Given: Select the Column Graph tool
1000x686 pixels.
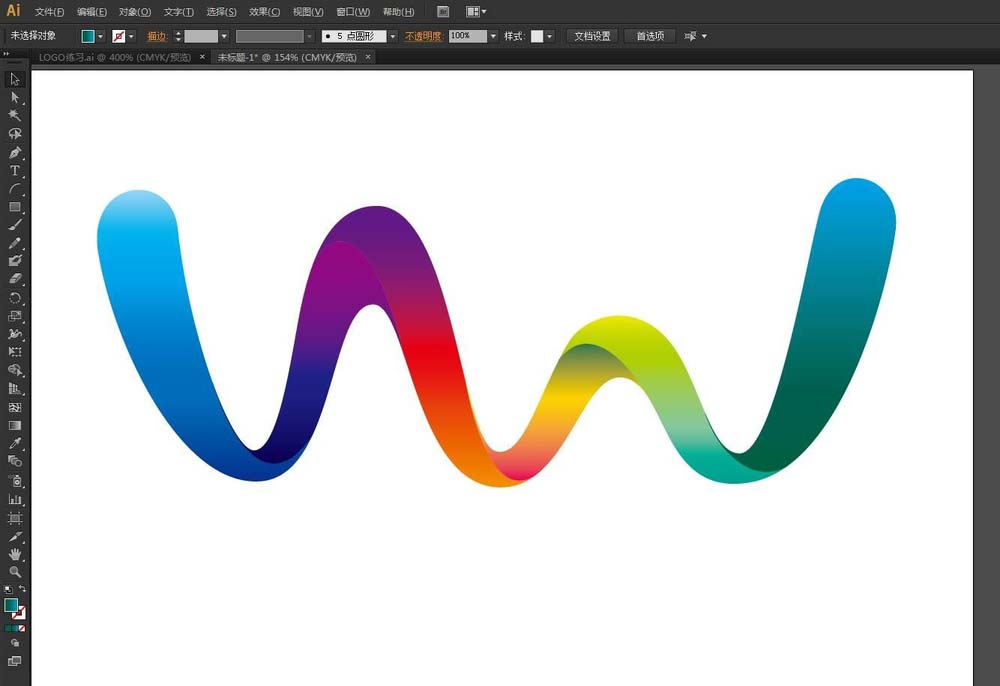Looking at the screenshot, I should click(x=15, y=499).
